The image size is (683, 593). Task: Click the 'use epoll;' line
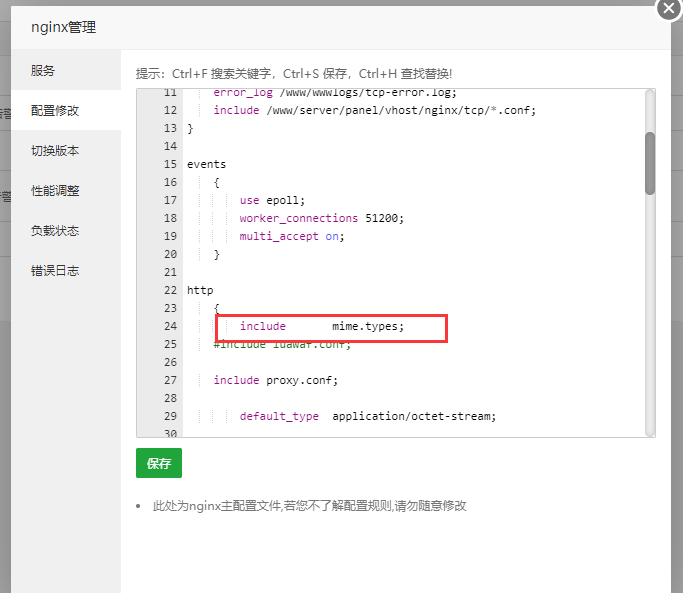pos(272,200)
